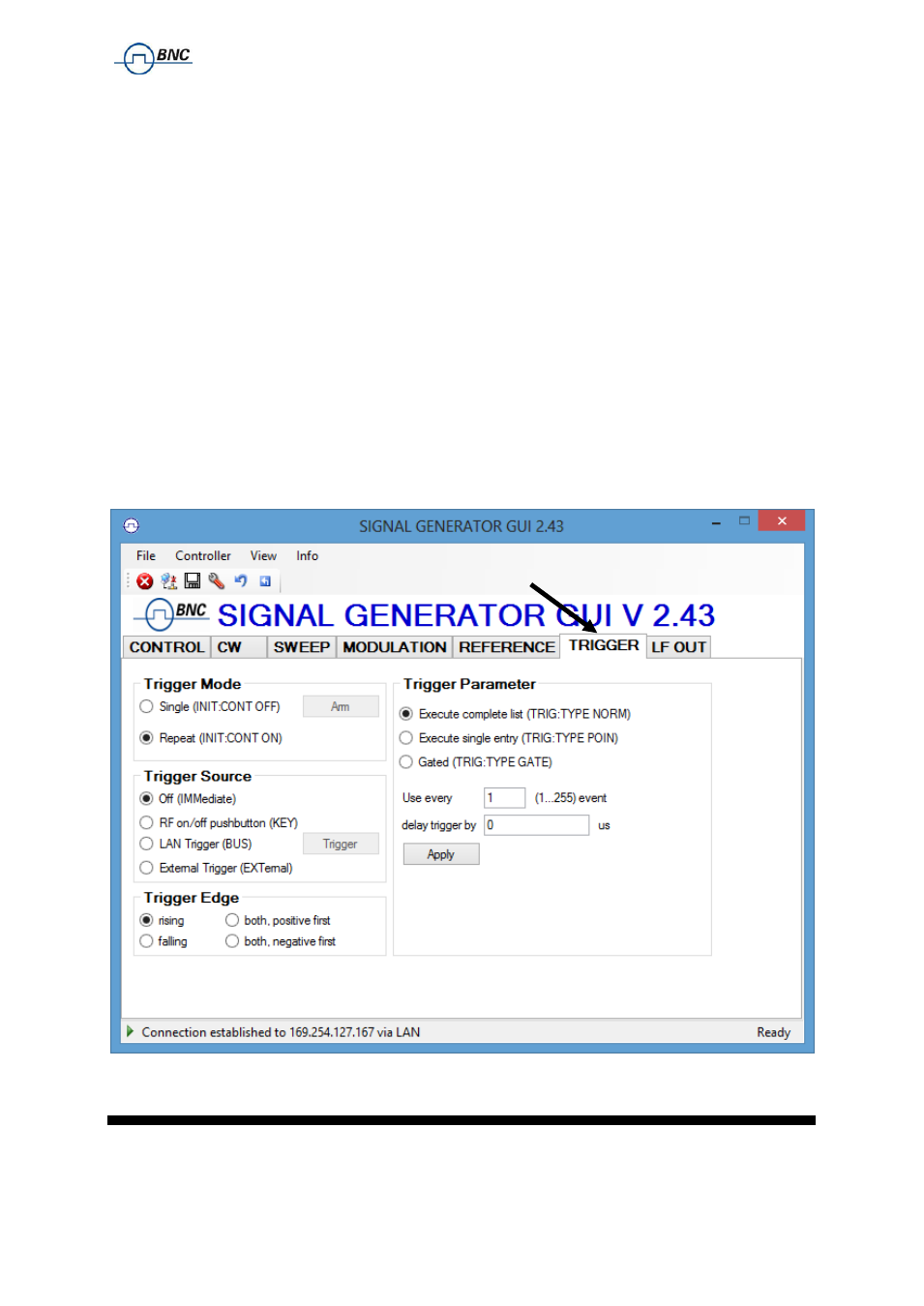Click the 'Ready' status text

tap(773, 1032)
